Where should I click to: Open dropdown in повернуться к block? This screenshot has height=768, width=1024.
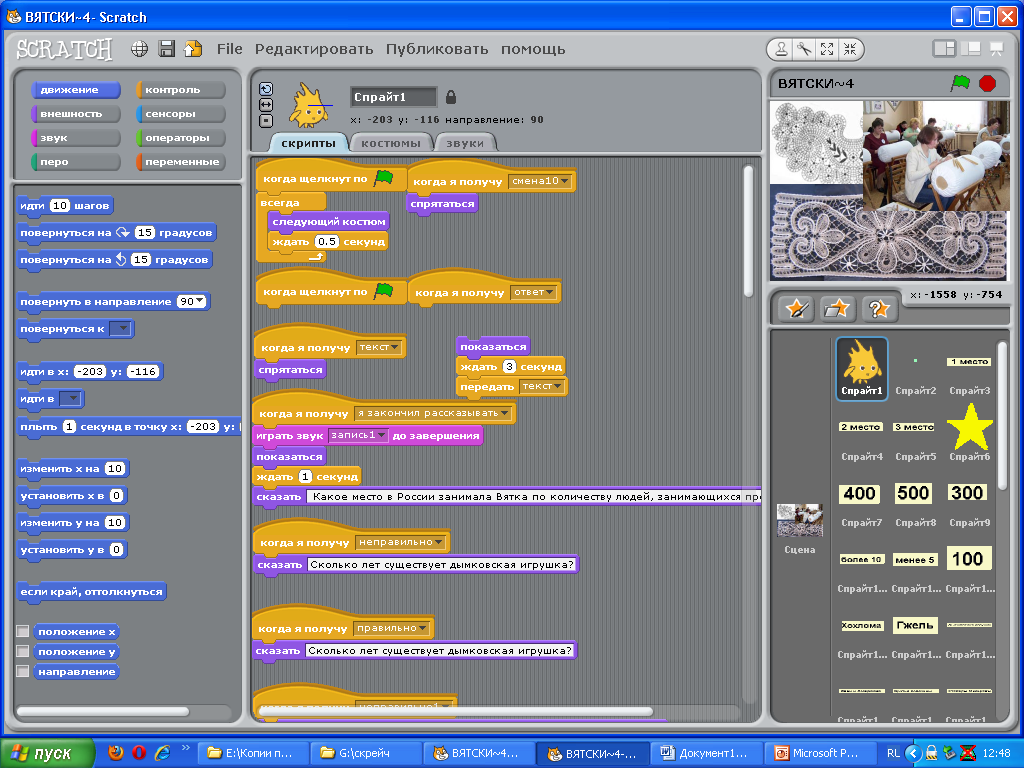[x=121, y=328]
